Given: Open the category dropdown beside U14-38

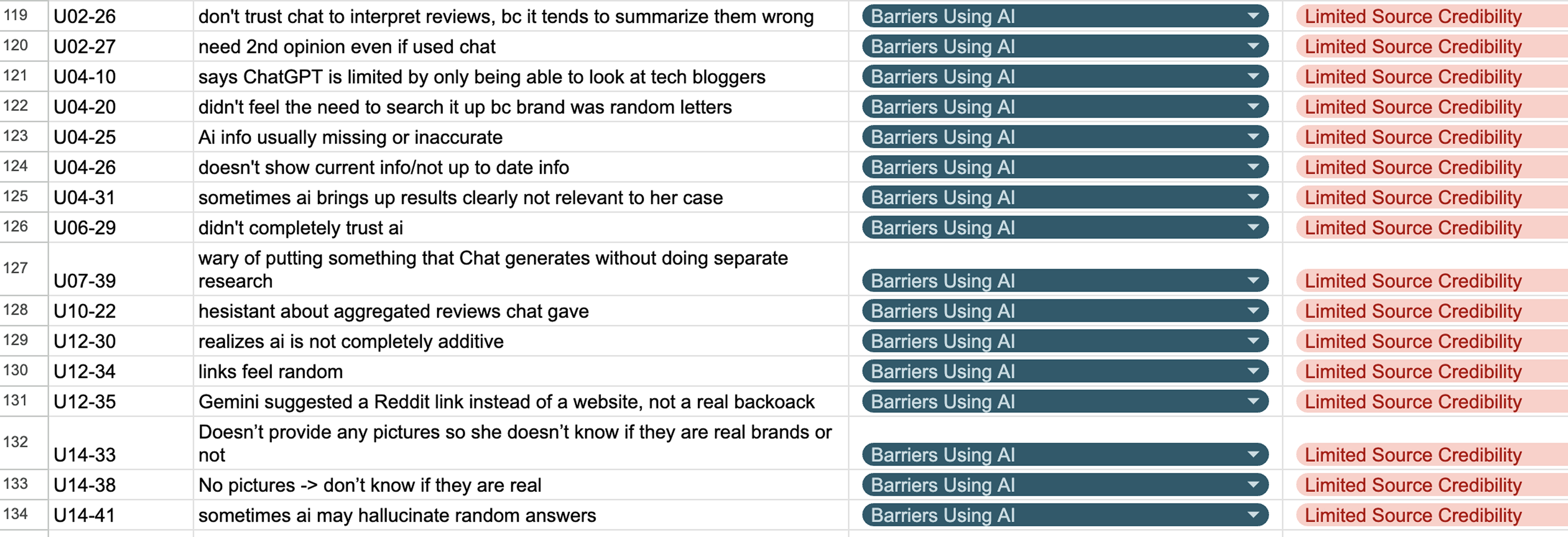Looking at the screenshot, I should (x=1254, y=485).
